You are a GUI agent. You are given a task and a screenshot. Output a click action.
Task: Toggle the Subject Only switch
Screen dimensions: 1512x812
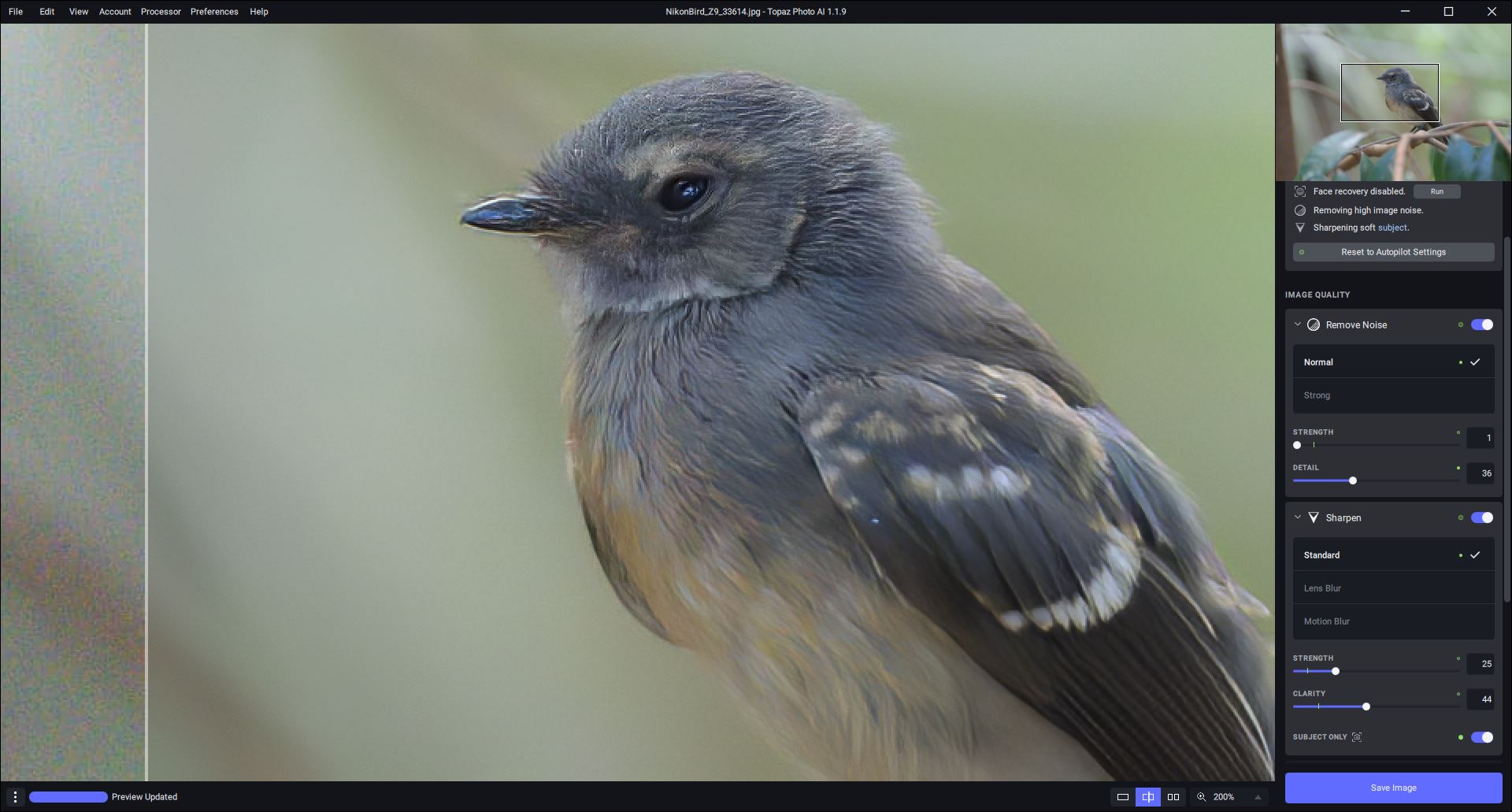click(x=1481, y=737)
